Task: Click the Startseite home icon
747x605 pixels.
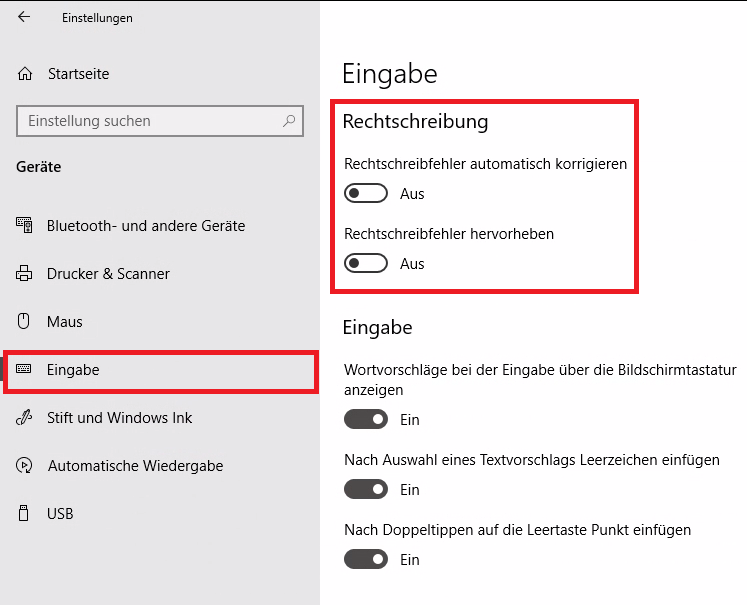Action: 25,74
